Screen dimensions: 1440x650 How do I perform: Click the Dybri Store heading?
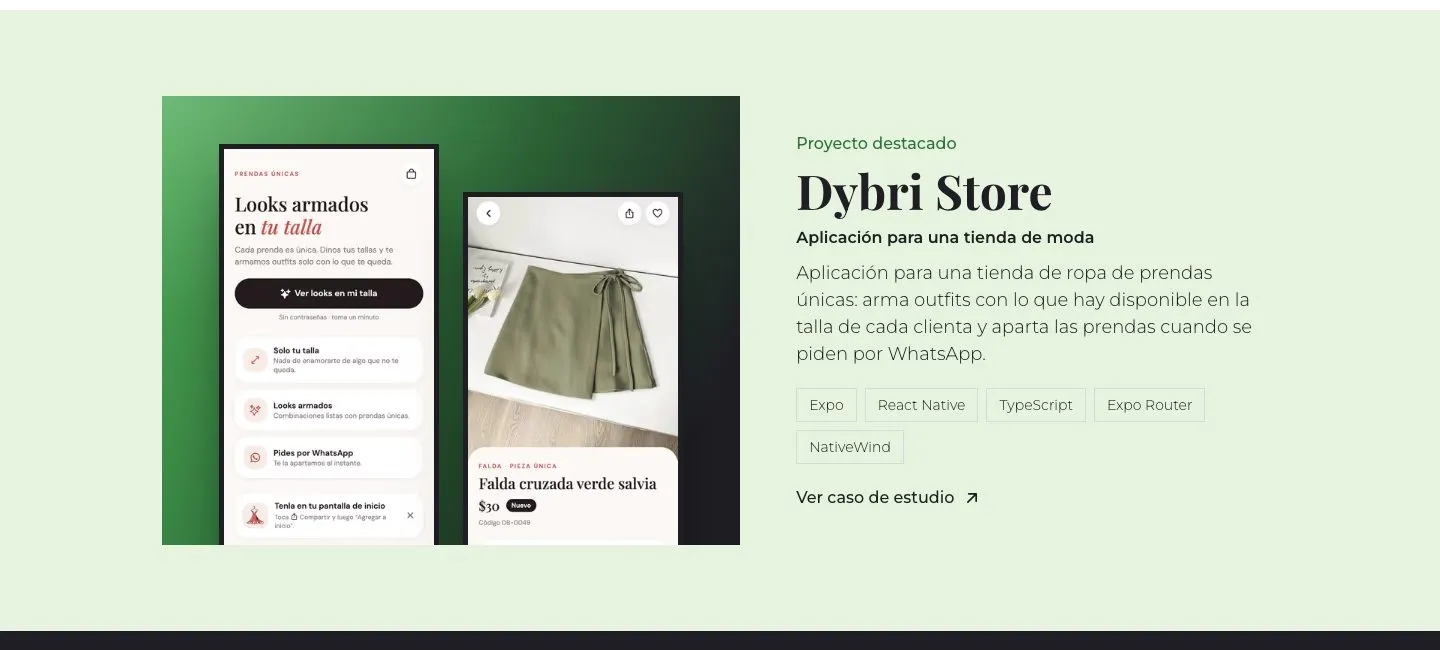(924, 192)
